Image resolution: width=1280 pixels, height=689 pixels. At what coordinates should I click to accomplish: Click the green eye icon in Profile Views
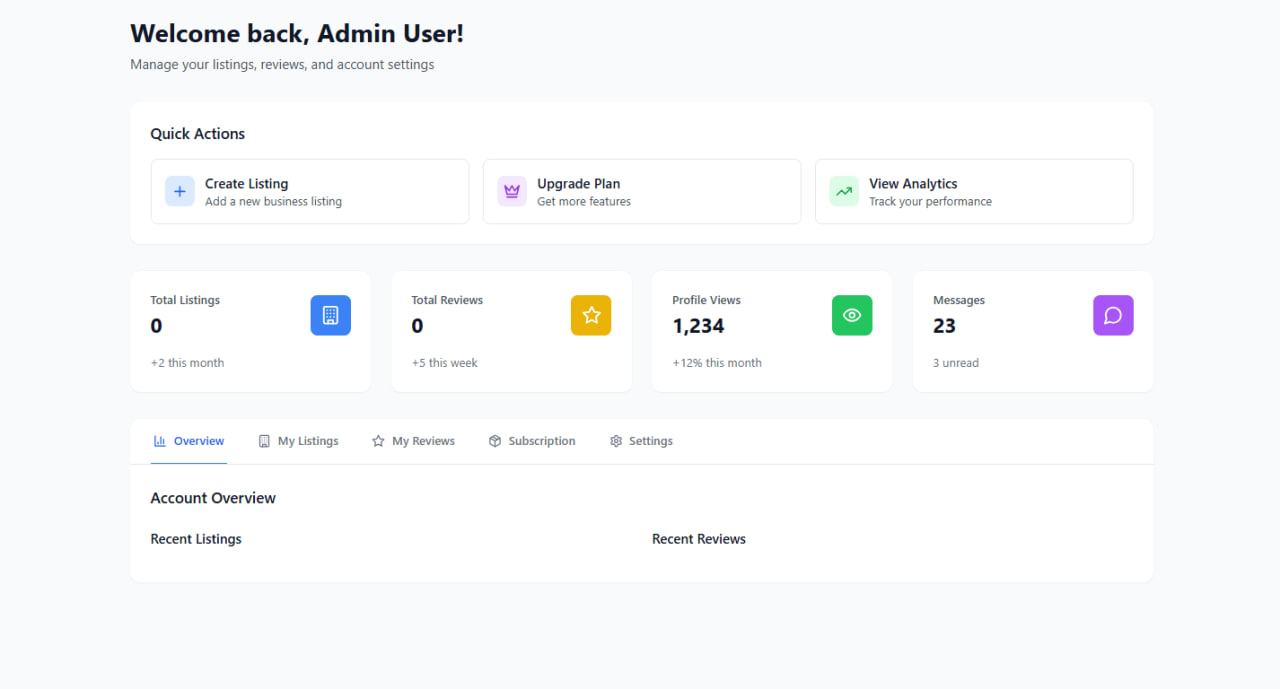click(x=852, y=315)
